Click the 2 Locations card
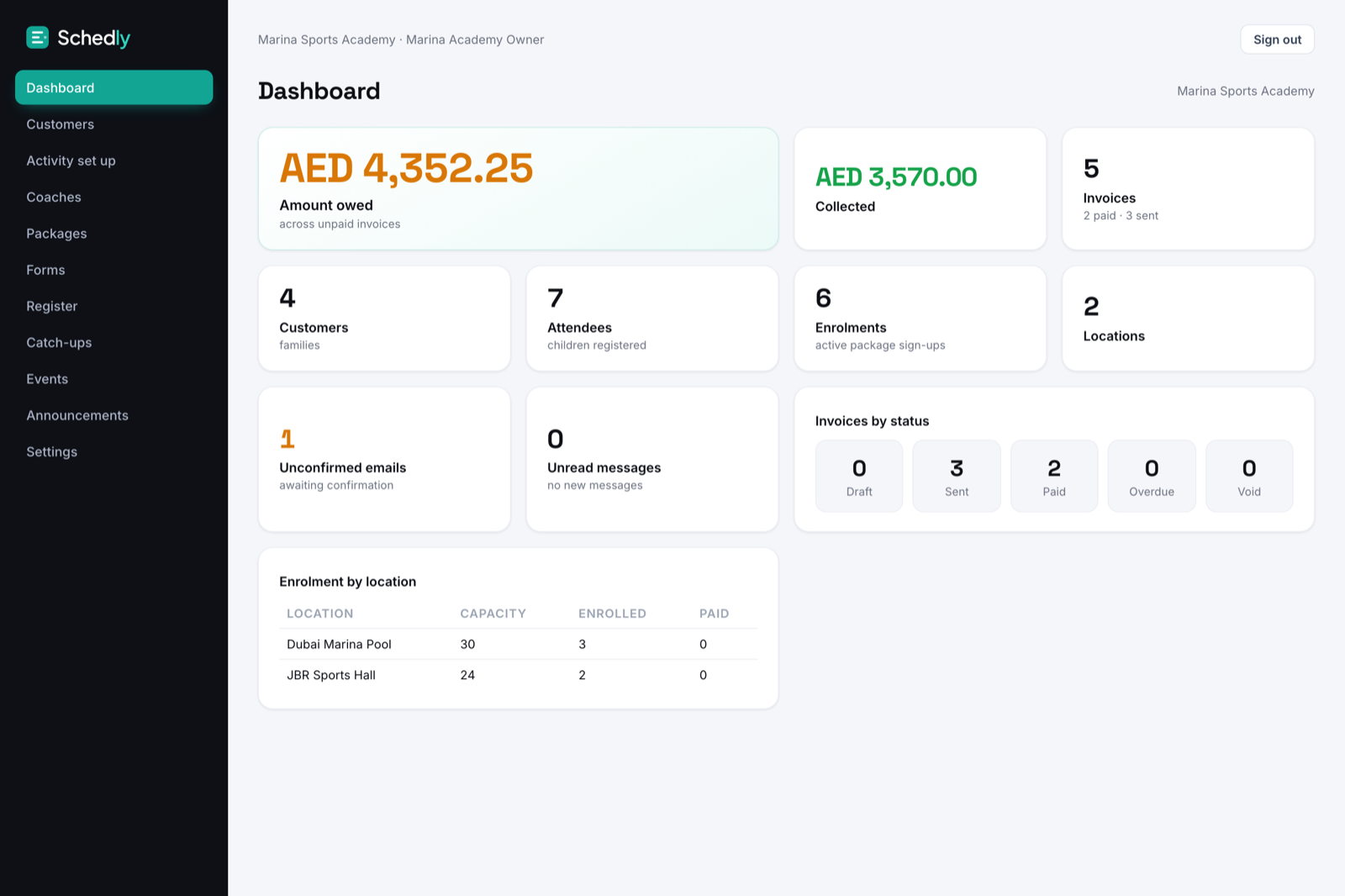Screen dimensions: 1345x896 click(1188, 319)
